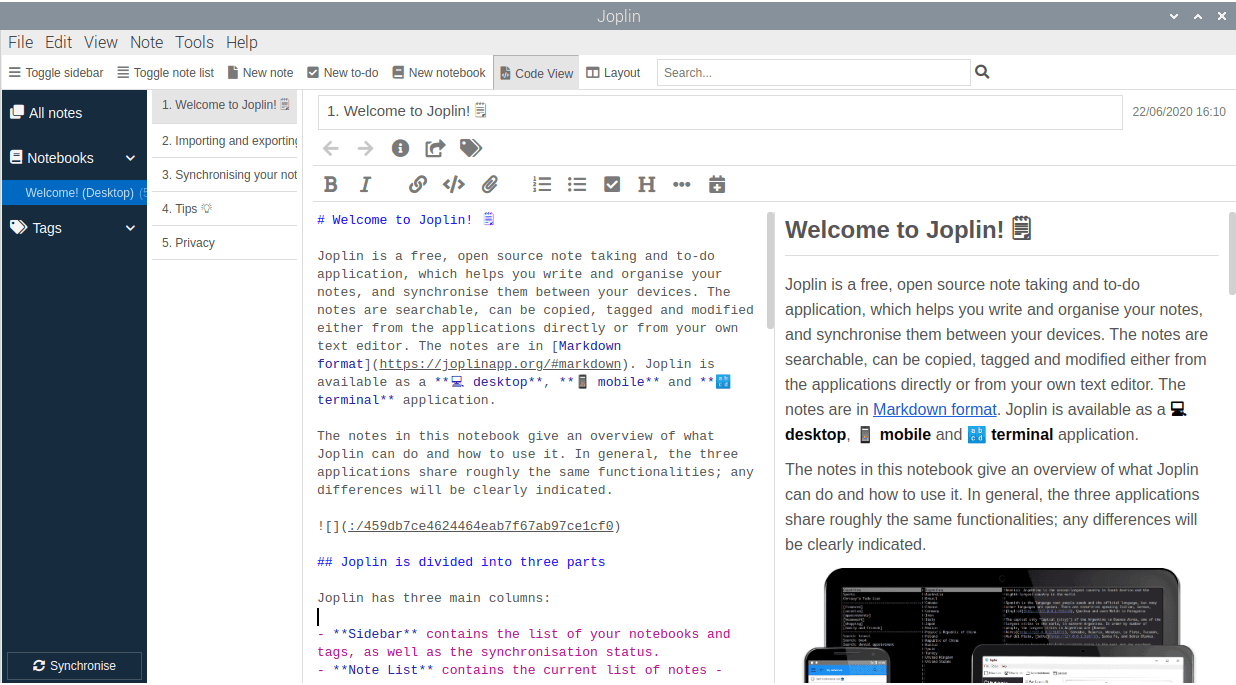Viewport: 1236px width, 685px height.
Task: Click 'Welcome to Joplin!' preview heading
Action: tap(908, 229)
